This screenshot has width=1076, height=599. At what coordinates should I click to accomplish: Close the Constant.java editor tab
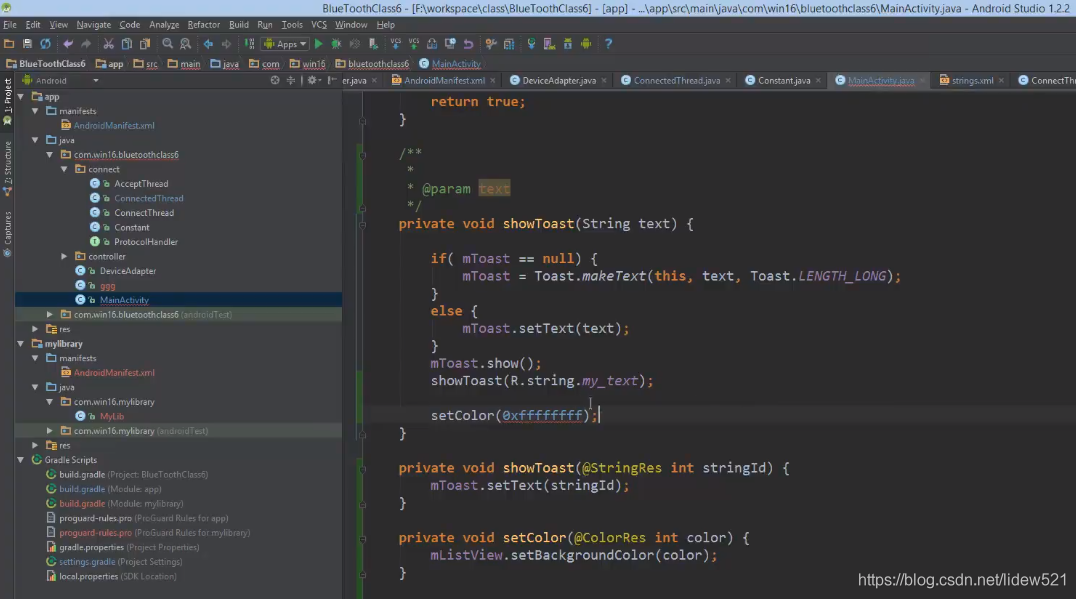819,80
